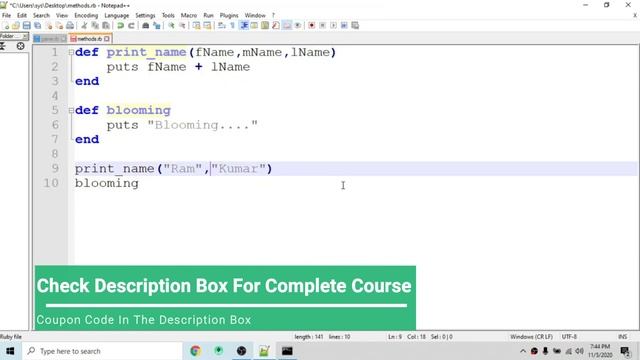Open the Macro menu
The height and width of the screenshot is (360, 640).
189,16
